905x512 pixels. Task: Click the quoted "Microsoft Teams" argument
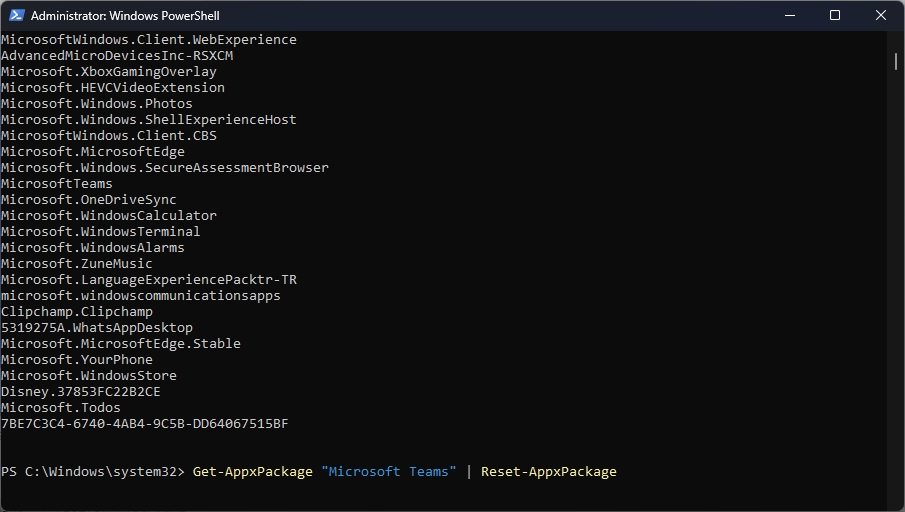[389, 472]
